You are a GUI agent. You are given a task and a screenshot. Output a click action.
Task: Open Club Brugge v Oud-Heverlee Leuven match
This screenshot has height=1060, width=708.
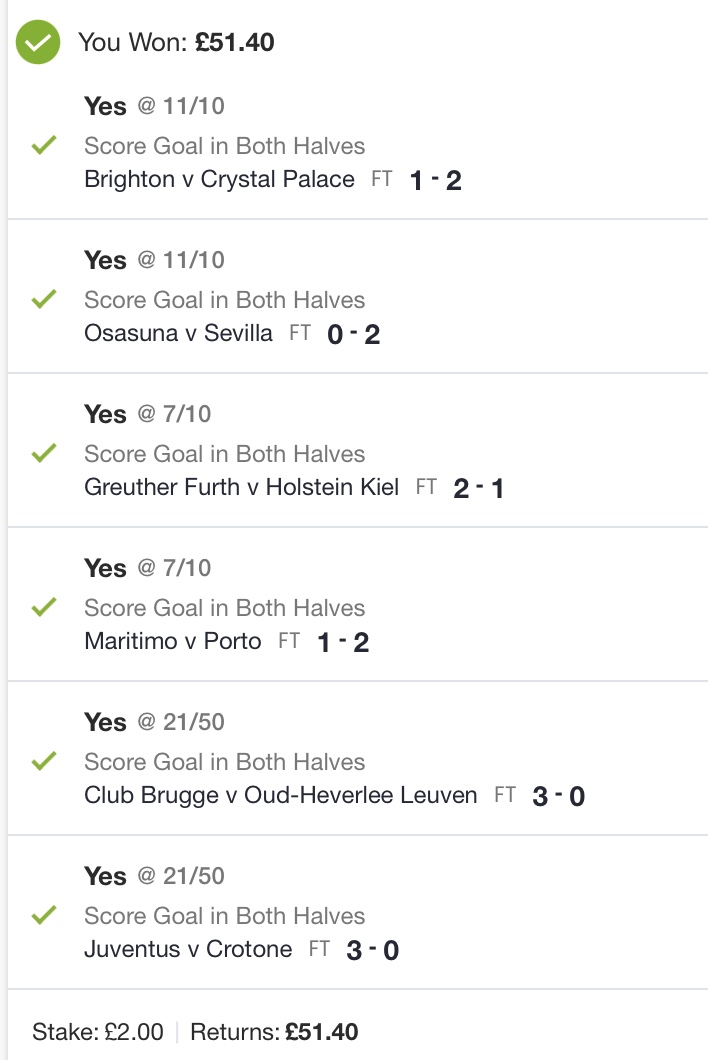click(x=281, y=795)
